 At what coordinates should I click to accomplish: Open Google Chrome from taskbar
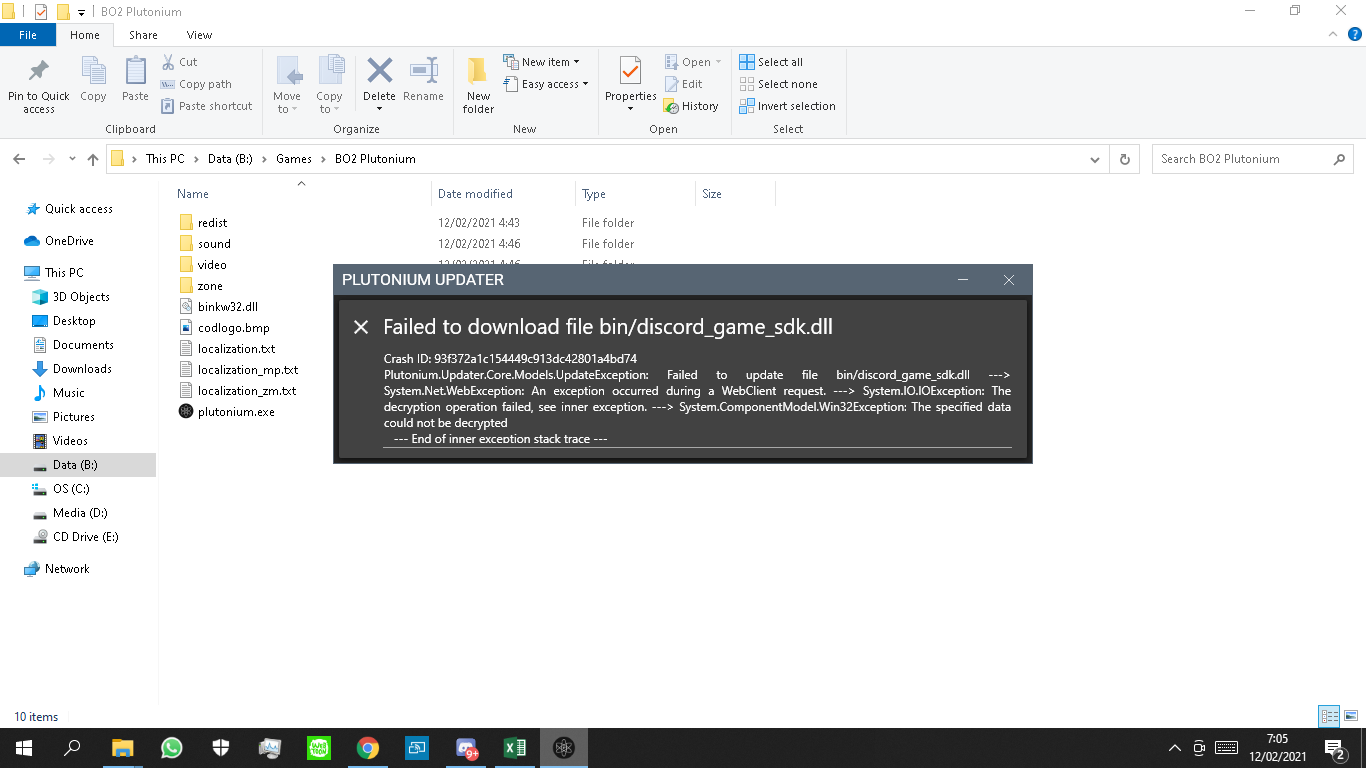pos(368,748)
